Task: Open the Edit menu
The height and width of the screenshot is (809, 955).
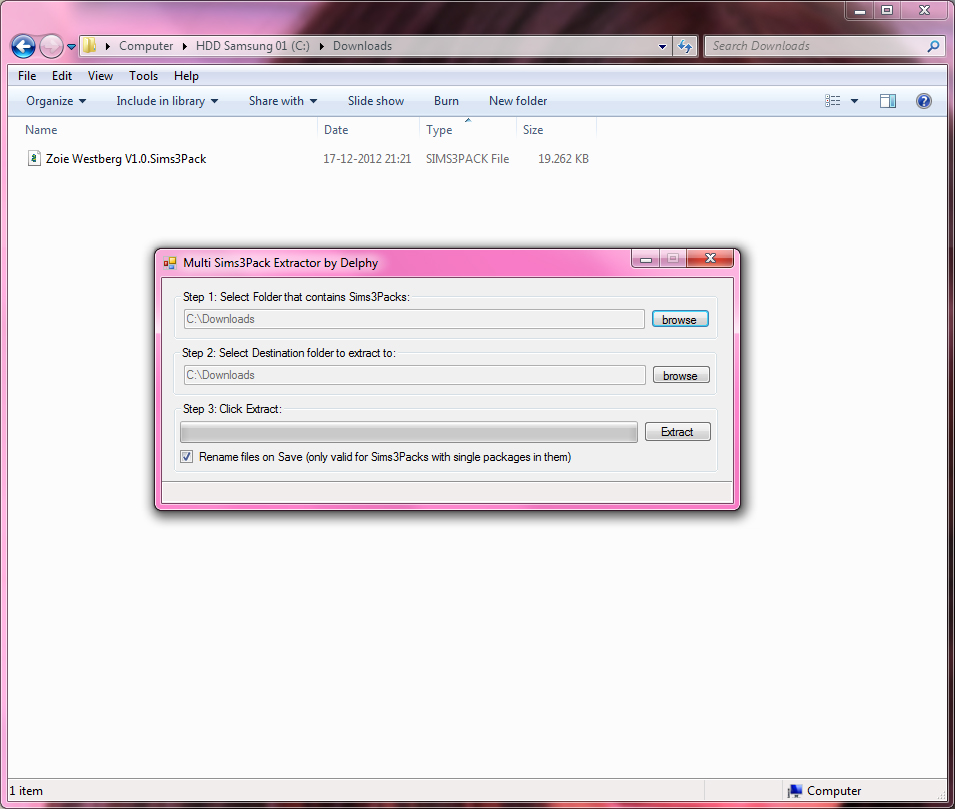Action: pos(62,76)
